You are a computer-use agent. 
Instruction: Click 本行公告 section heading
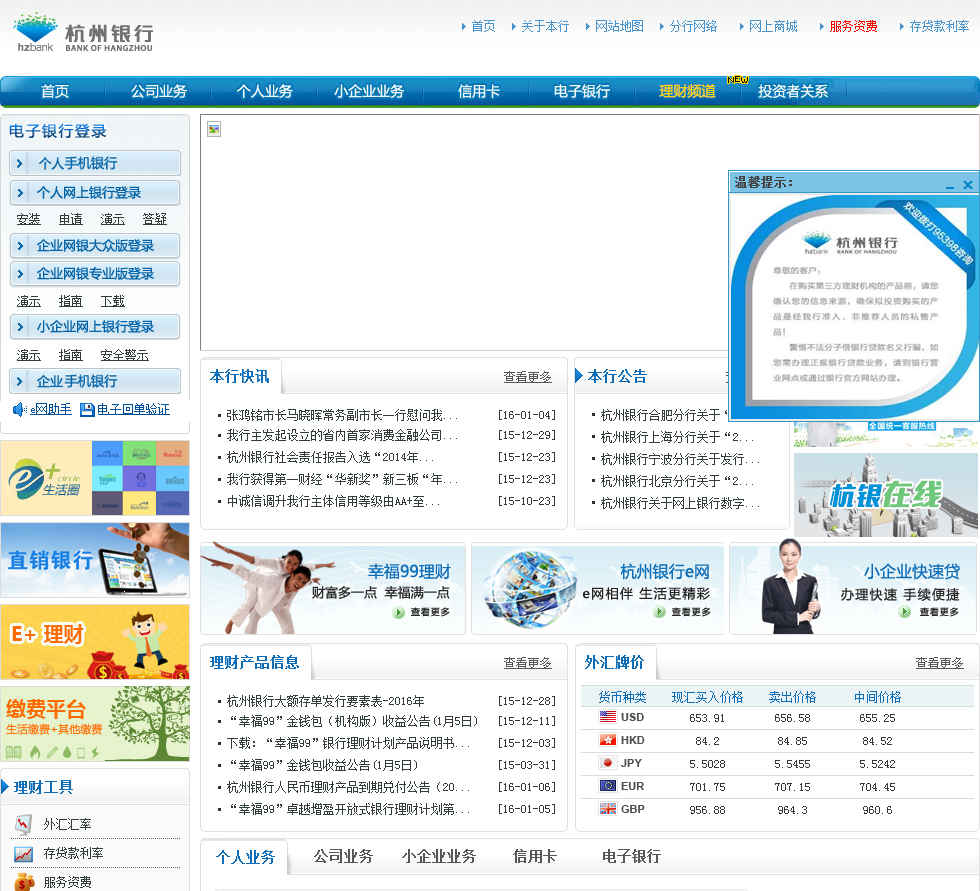click(617, 376)
